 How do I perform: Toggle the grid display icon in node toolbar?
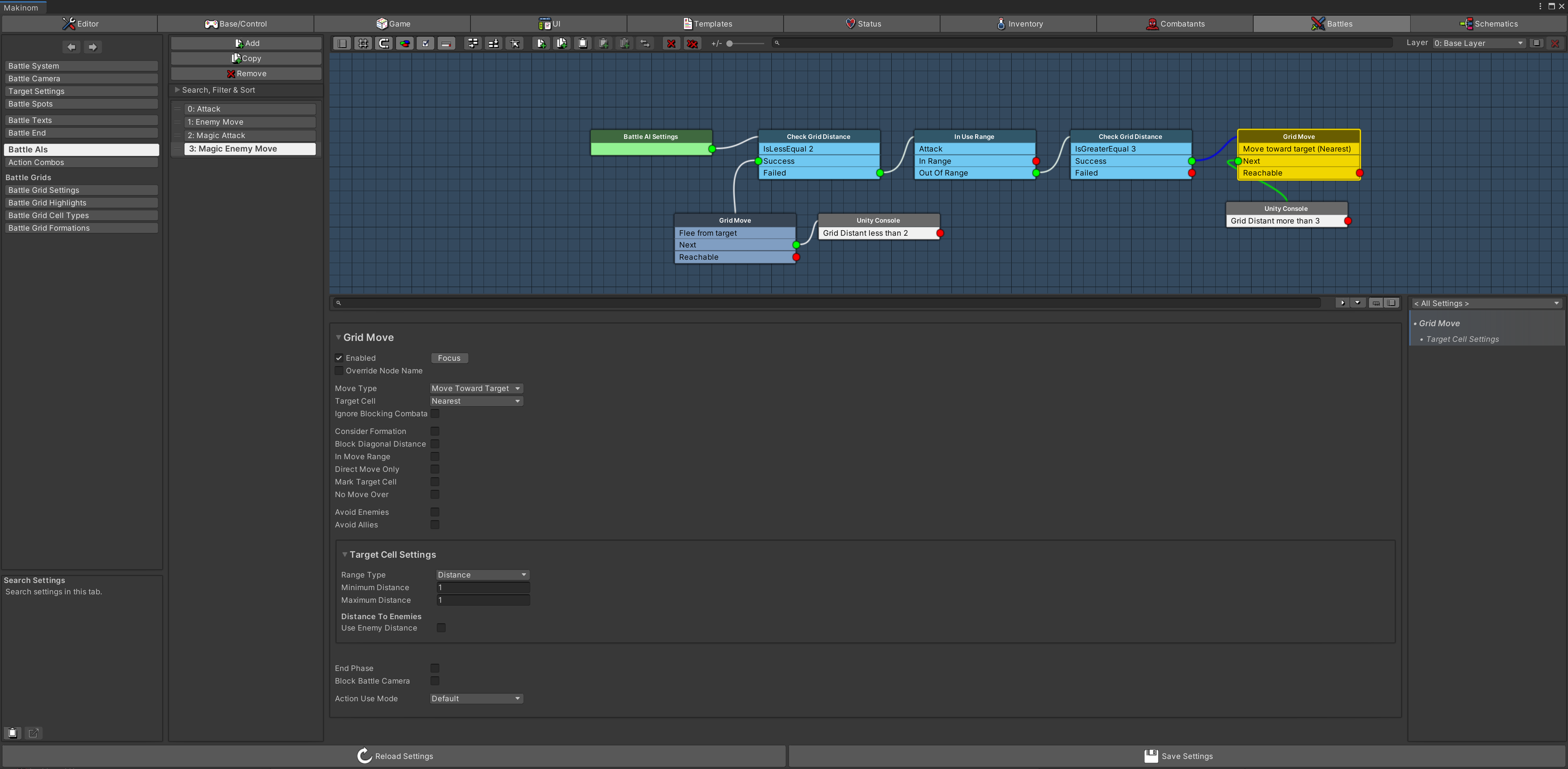(x=363, y=43)
